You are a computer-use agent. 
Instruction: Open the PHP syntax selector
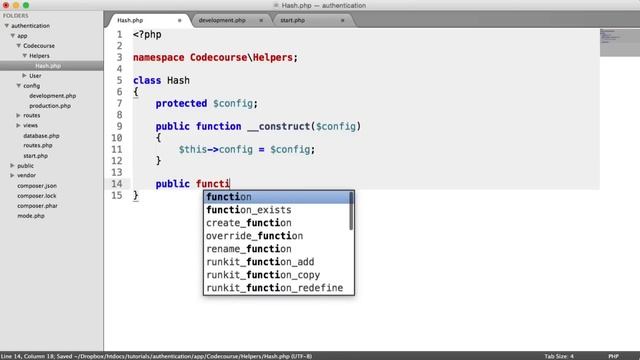(x=613, y=356)
